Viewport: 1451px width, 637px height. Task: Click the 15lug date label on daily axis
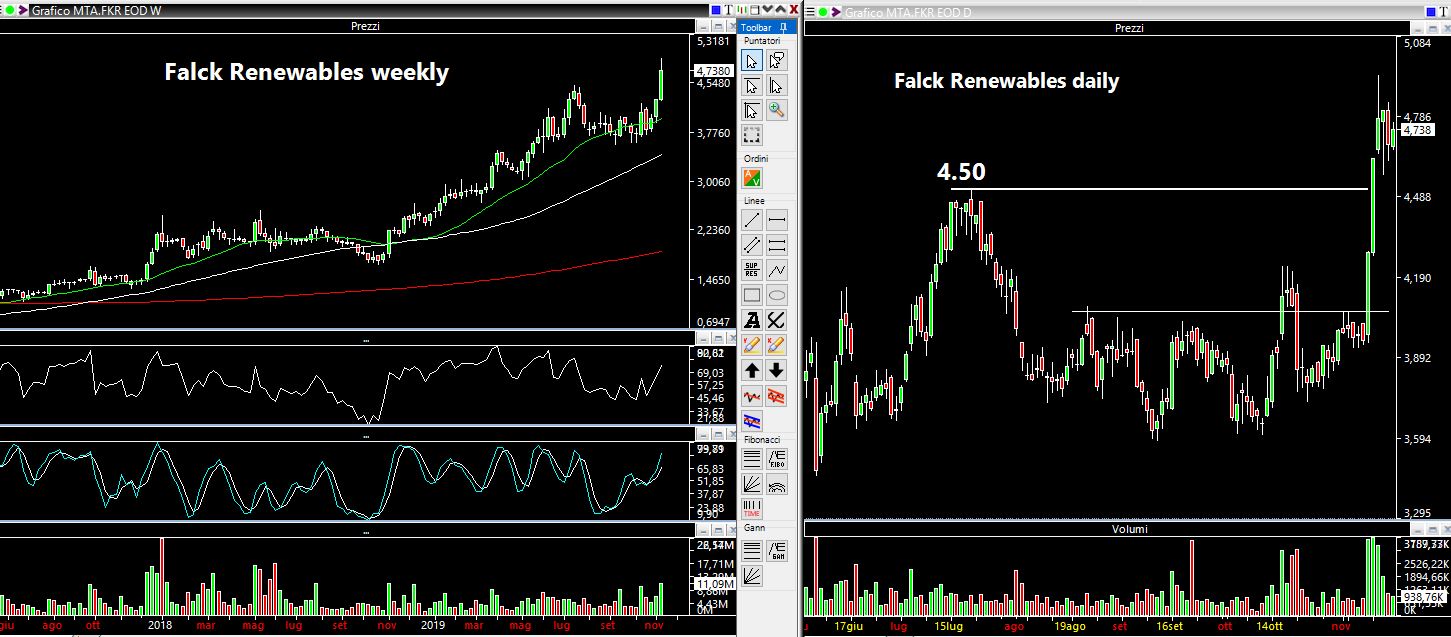coord(949,626)
